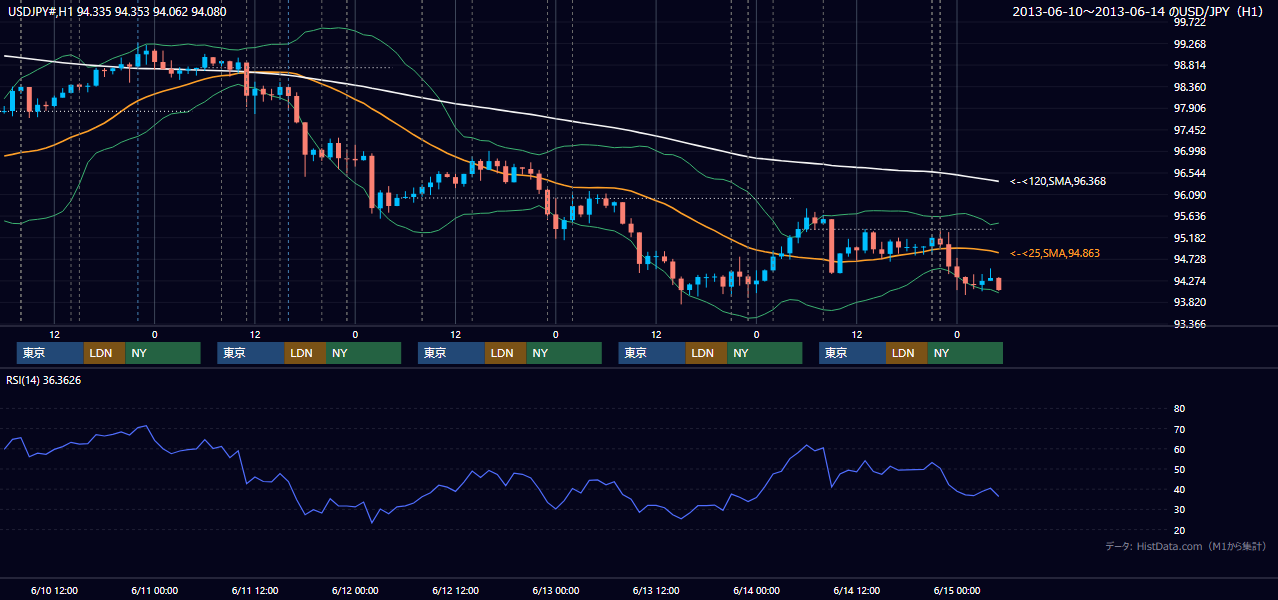Click price axis value 95.182

[x=1189, y=238]
